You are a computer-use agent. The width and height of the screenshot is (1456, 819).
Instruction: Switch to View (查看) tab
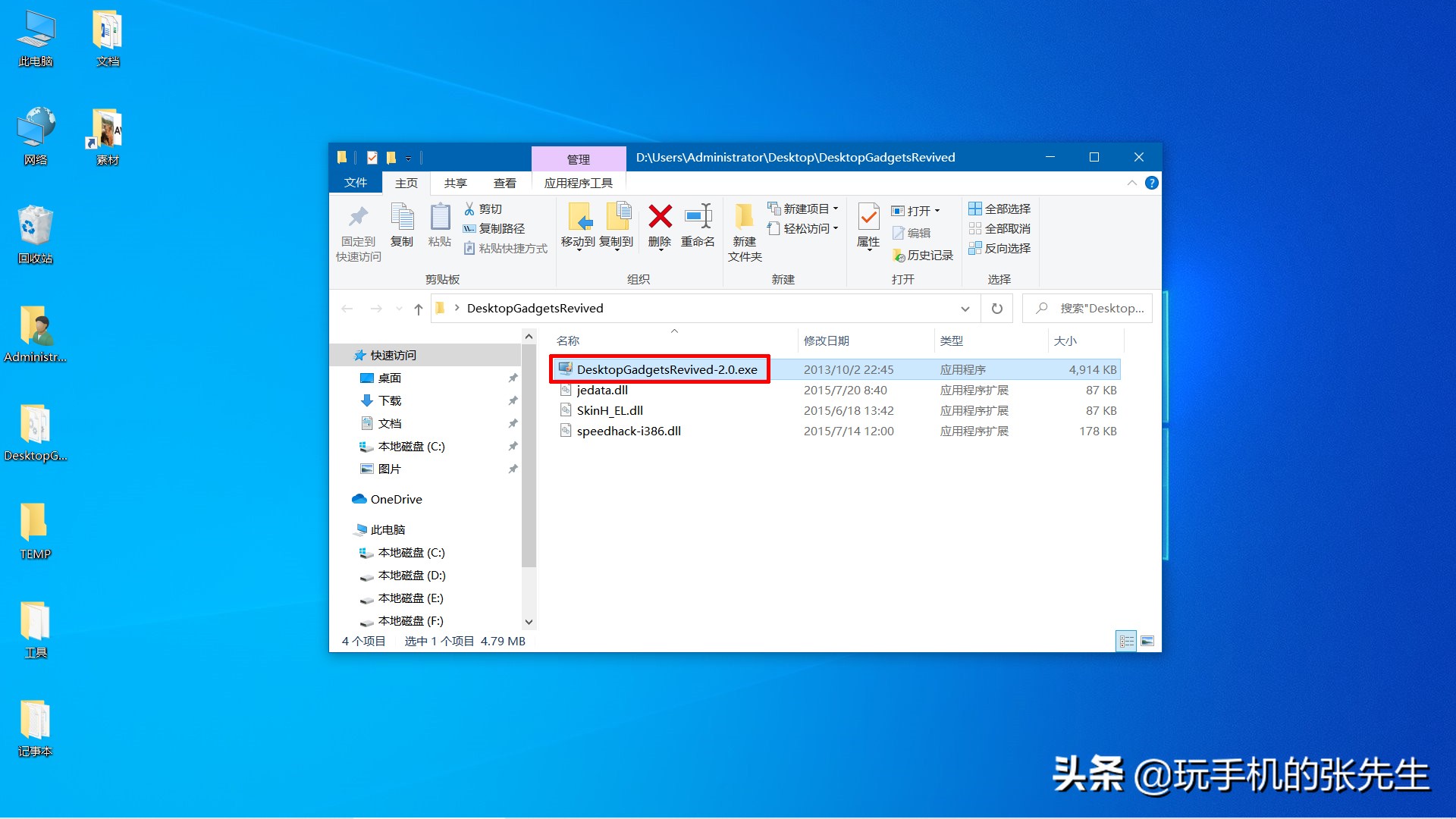pyautogui.click(x=505, y=183)
